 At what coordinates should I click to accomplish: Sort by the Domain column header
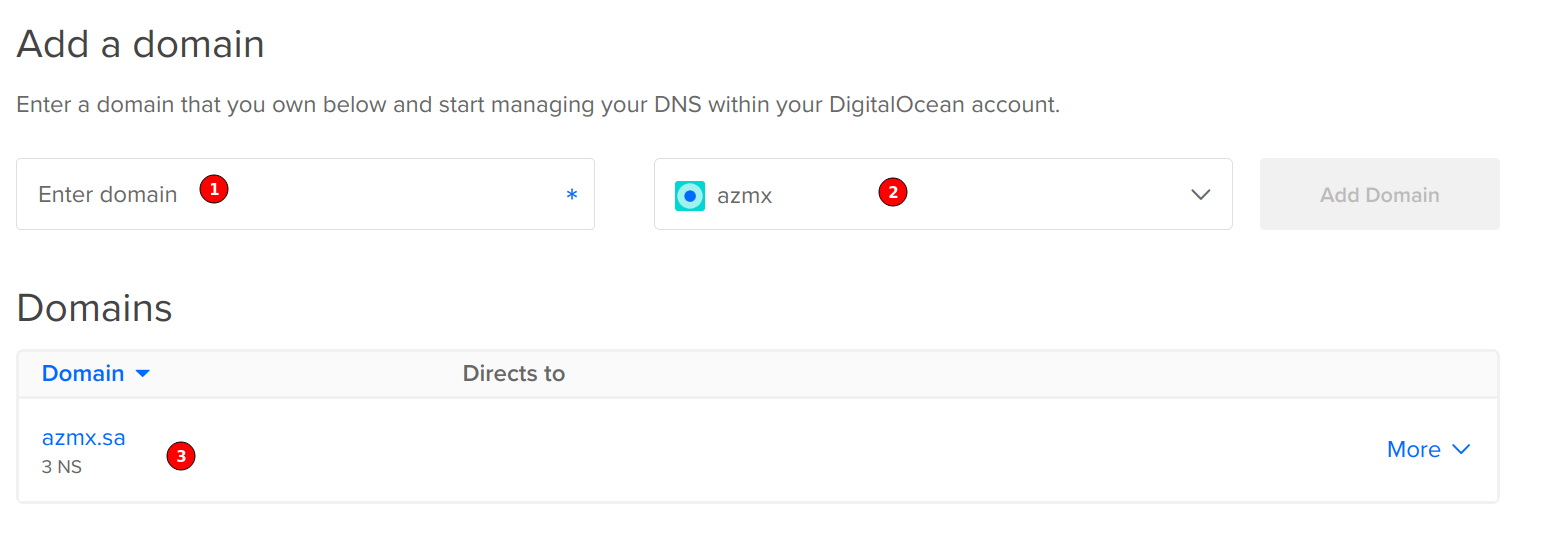(x=83, y=373)
